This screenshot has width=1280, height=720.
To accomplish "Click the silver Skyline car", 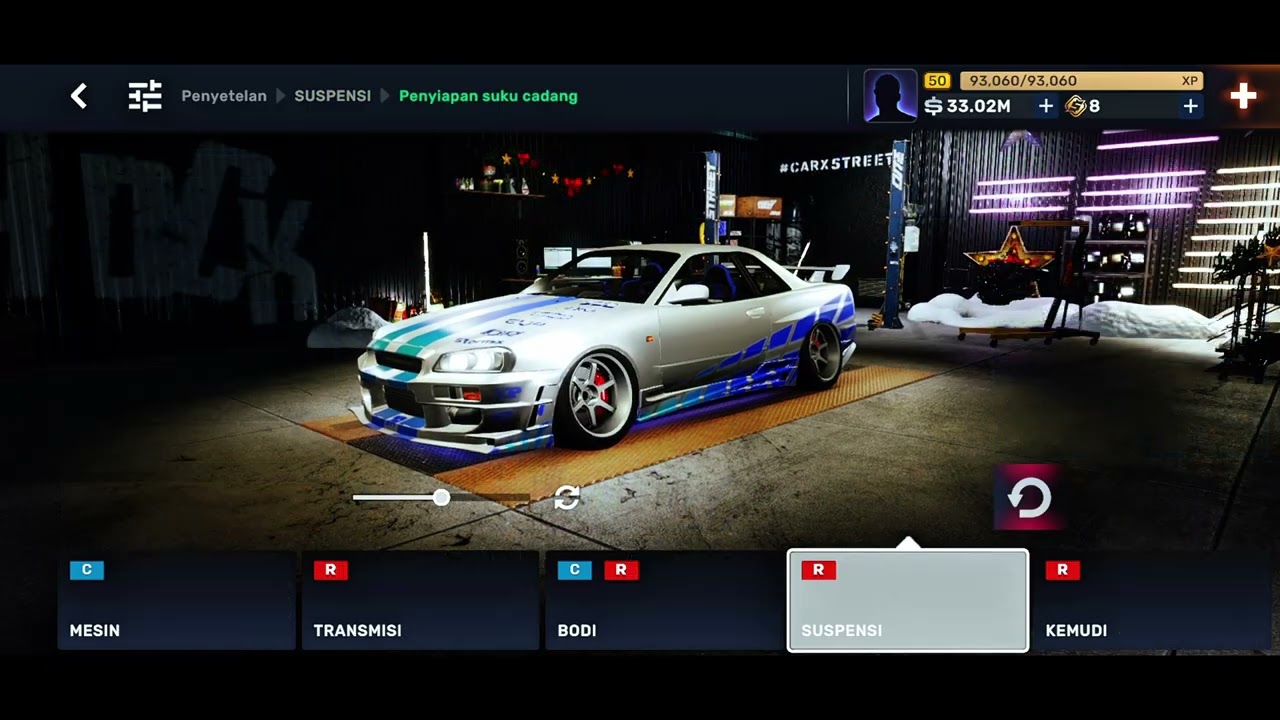I will [607, 350].
